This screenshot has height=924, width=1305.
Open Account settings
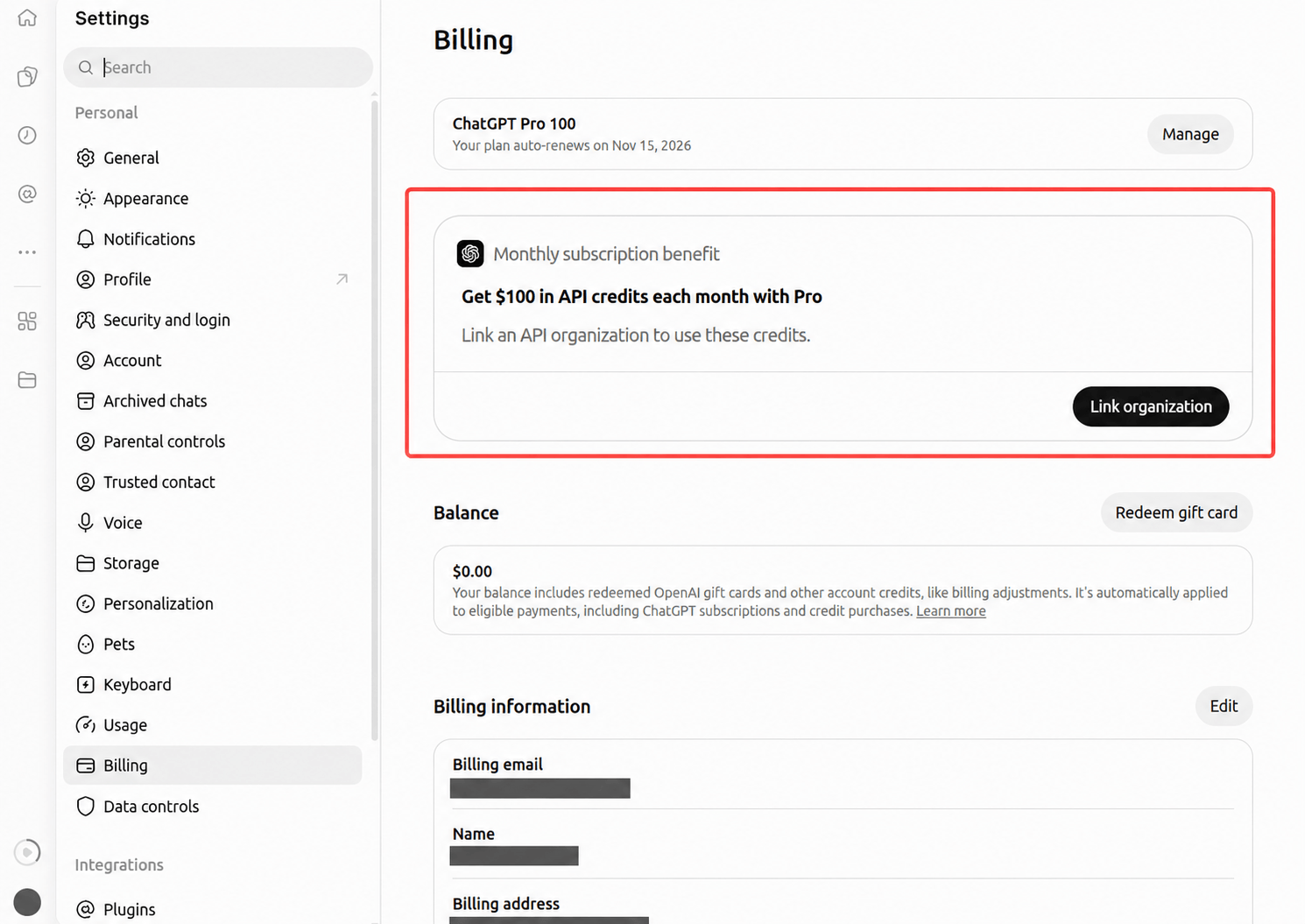[x=213, y=360]
